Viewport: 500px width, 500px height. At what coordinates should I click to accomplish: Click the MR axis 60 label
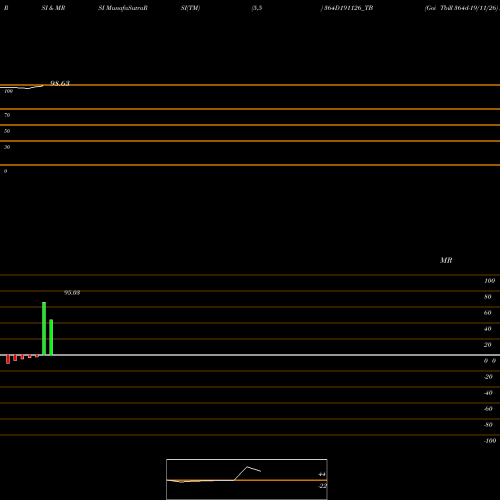click(488, 313)
